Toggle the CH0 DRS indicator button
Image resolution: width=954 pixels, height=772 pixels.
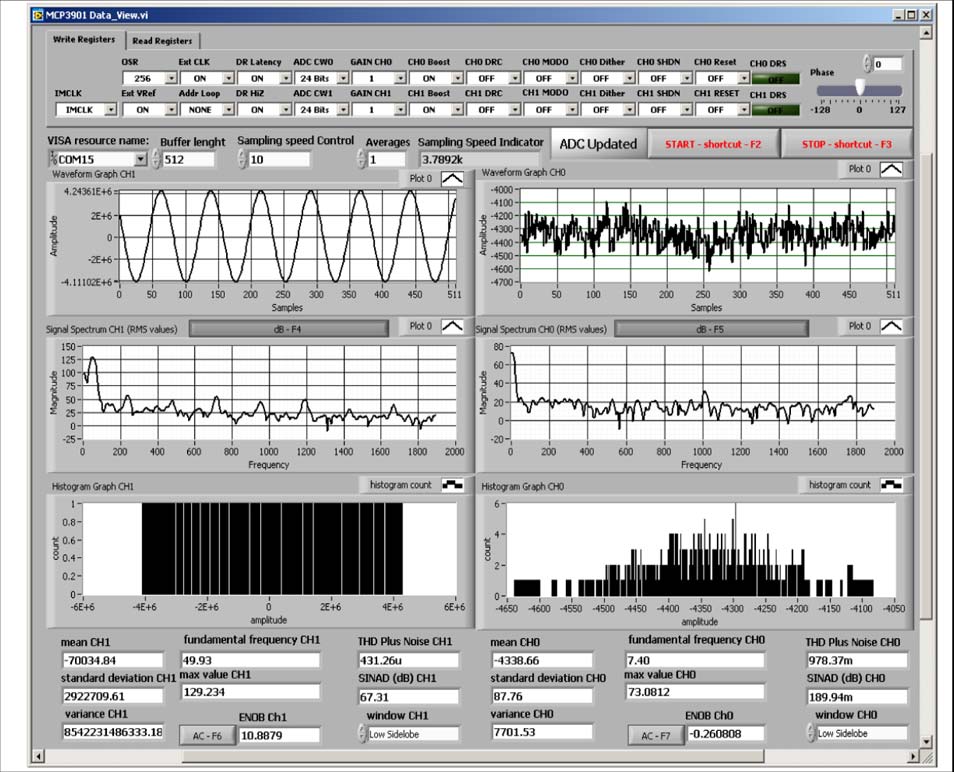[775, 80]
